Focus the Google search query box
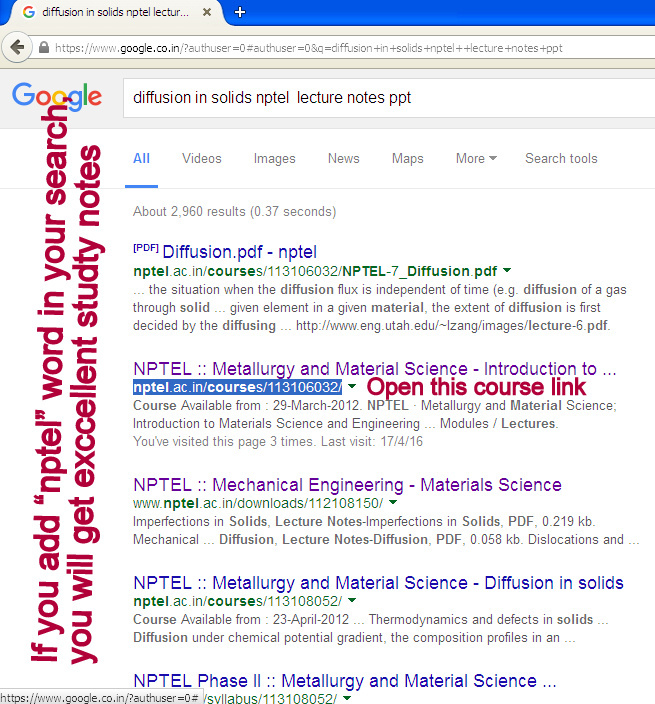The height and width of the screenshot is (704, 655). pyautogui.click(x=389, y=98)
